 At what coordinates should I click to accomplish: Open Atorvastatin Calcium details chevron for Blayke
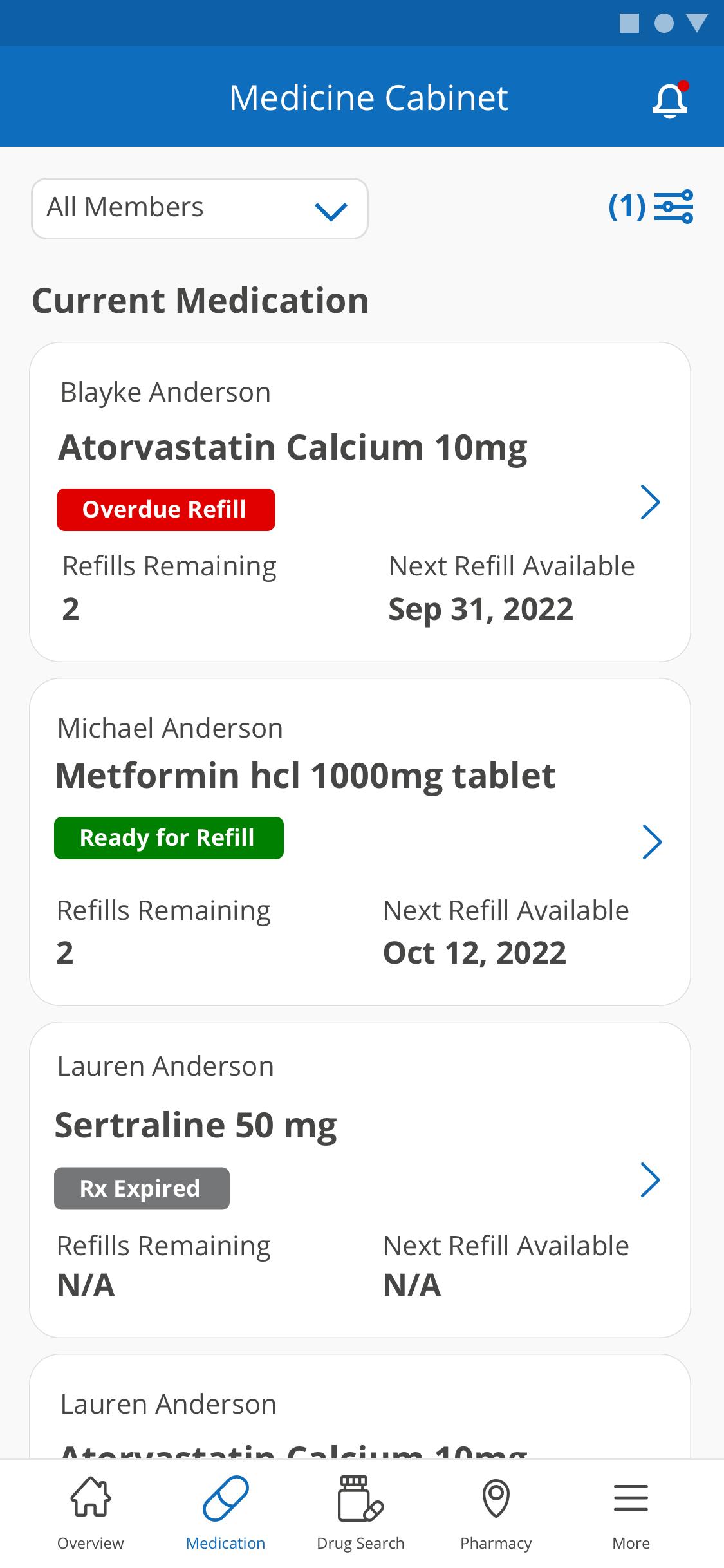tap(651, 503)
